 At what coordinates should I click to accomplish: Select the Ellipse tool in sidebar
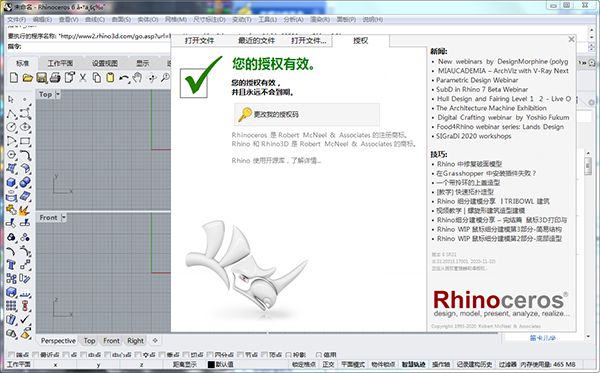click(x=25, y=127)
